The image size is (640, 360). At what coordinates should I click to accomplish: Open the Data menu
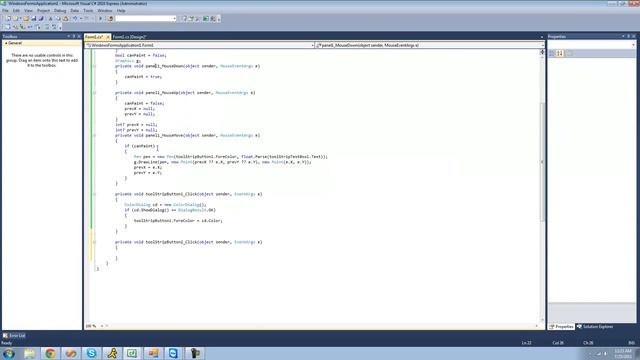coord(75,11)
